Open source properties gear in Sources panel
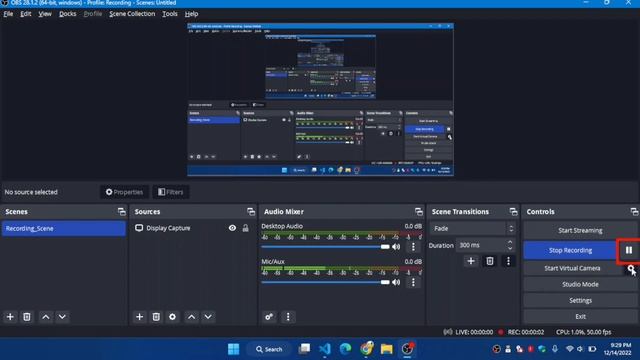Image resolution: width=640 pixels, height=360 pixels. tap(172, 317)
